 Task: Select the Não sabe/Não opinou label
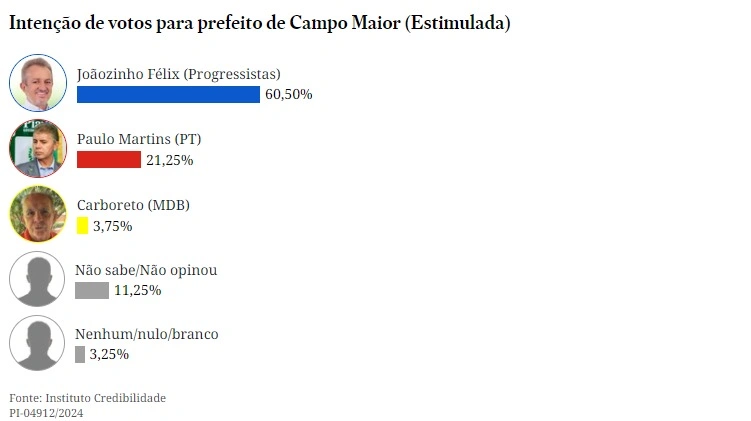coord(146,270)
